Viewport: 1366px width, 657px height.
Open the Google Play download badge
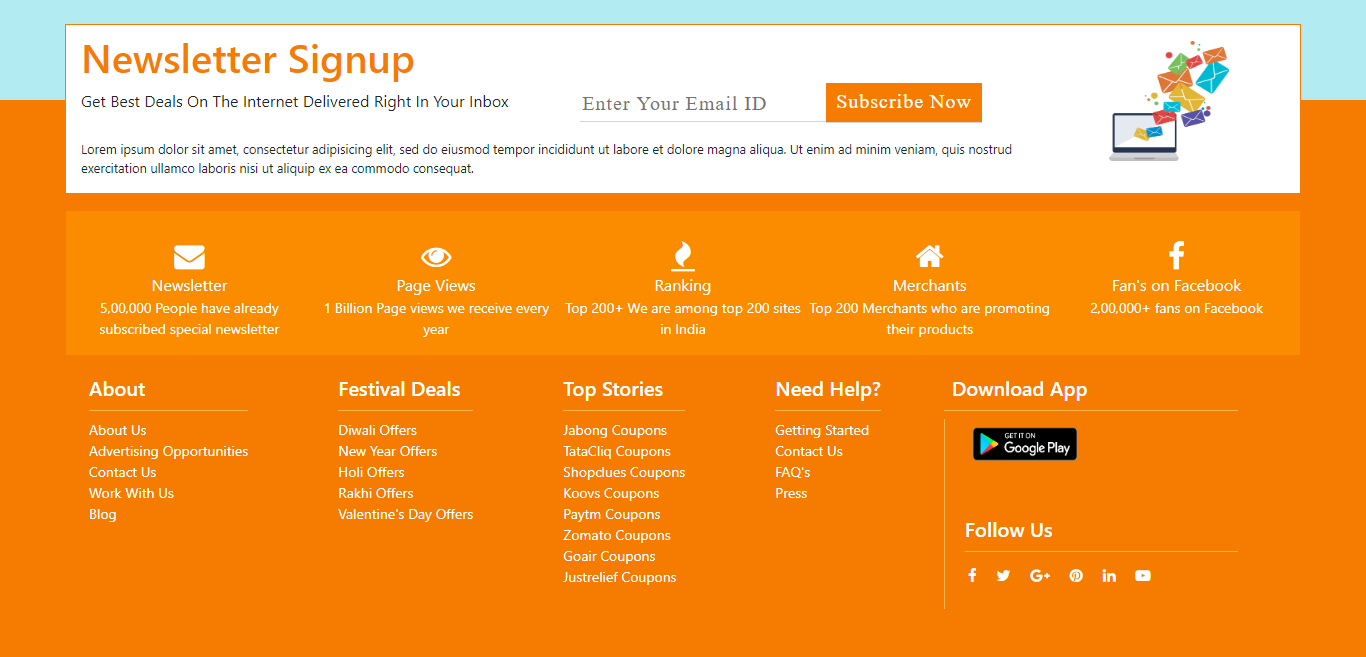(x=1024, y=443)
